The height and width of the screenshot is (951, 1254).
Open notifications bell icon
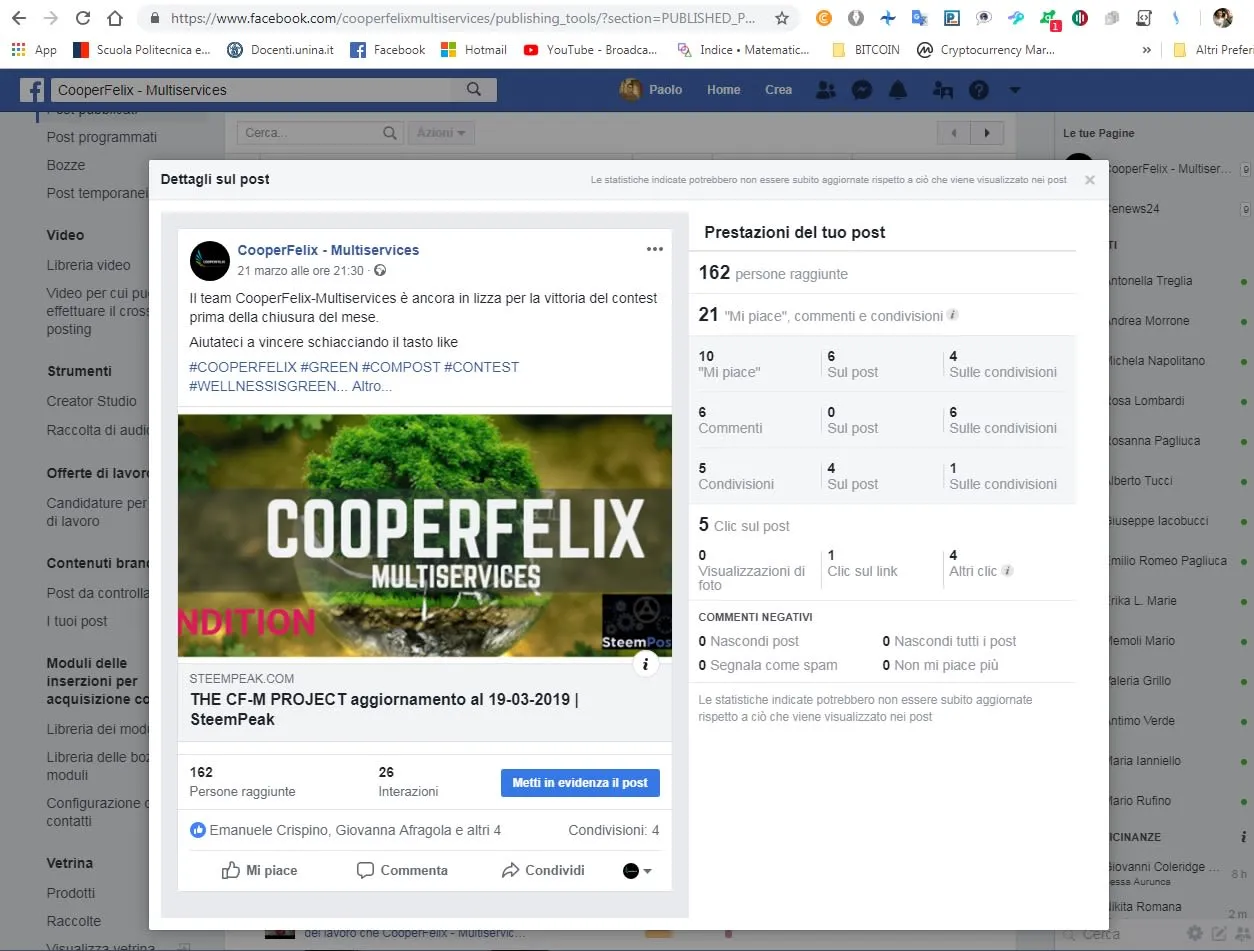[898, 90]
